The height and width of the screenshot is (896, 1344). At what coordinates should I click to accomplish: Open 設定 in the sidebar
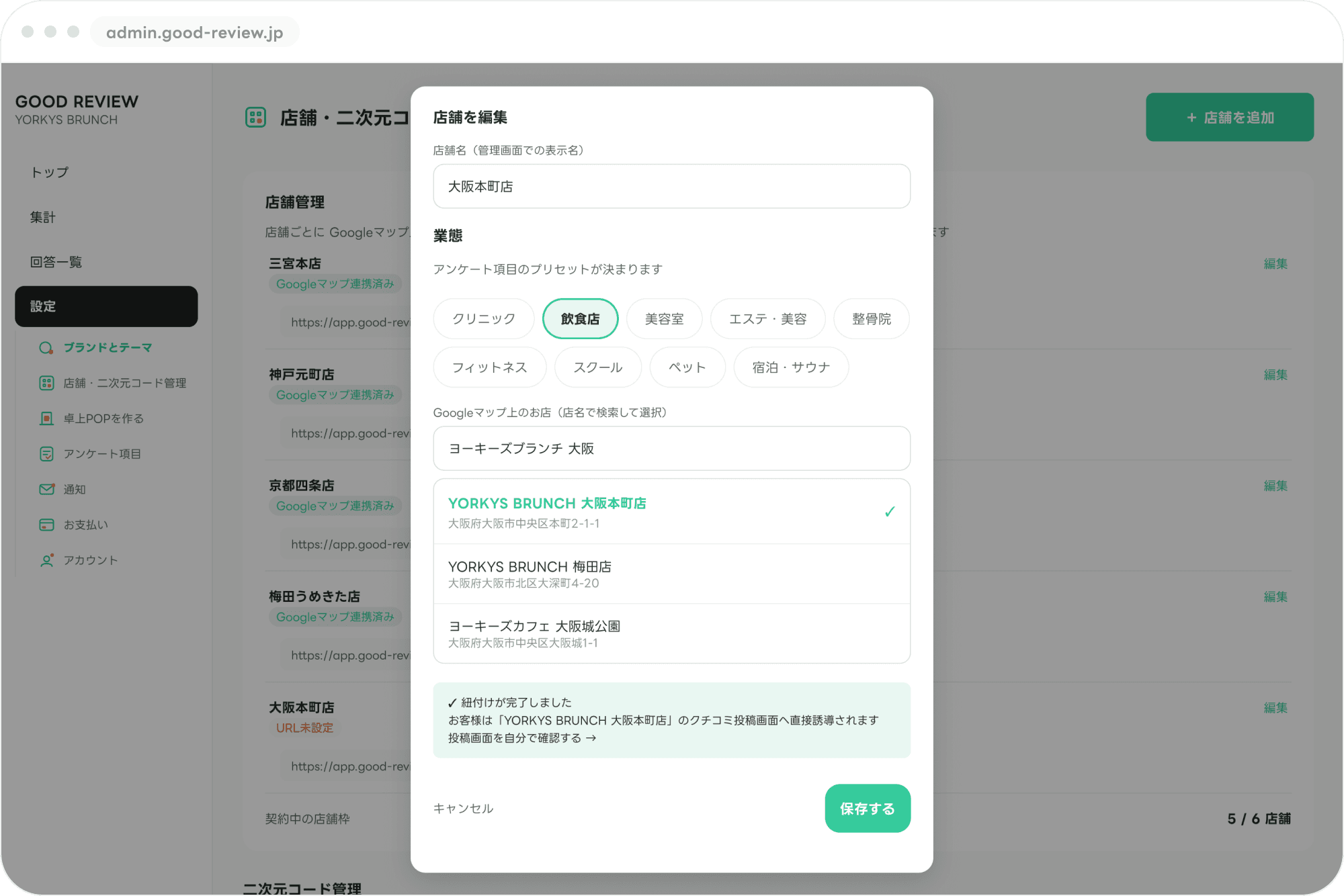coord(106,306)
